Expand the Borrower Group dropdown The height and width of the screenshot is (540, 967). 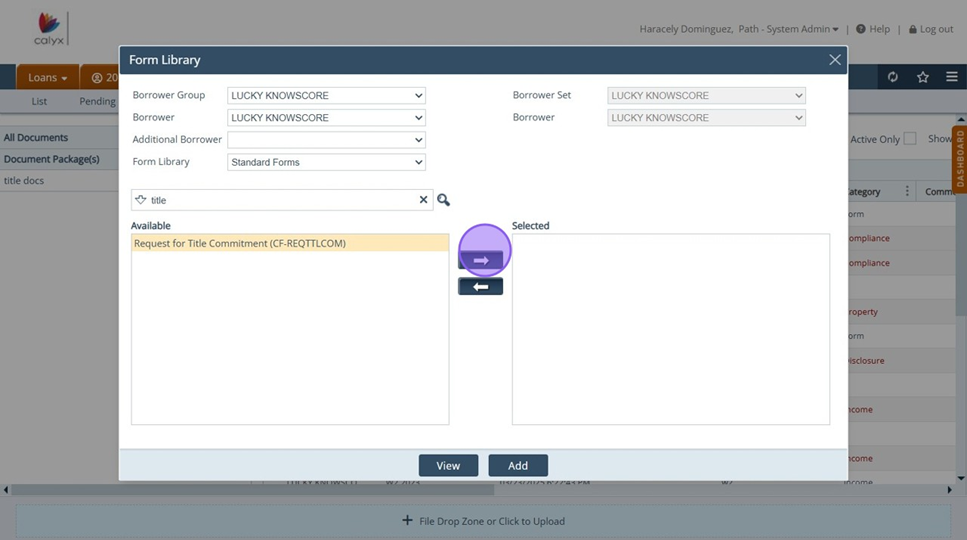click(x=326, y=96)
